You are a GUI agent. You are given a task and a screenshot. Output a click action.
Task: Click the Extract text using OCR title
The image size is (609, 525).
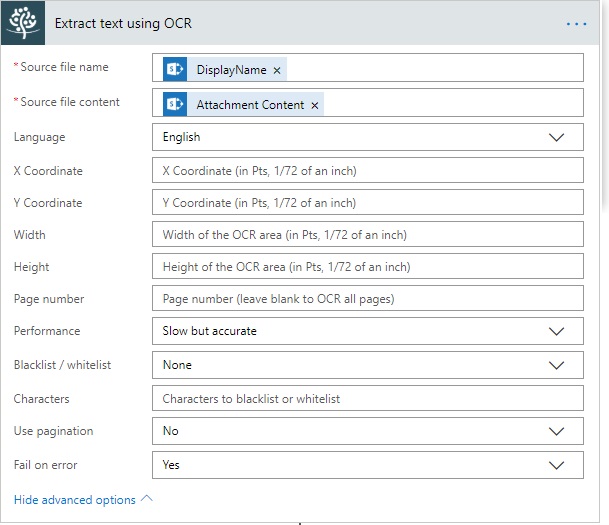123,23
